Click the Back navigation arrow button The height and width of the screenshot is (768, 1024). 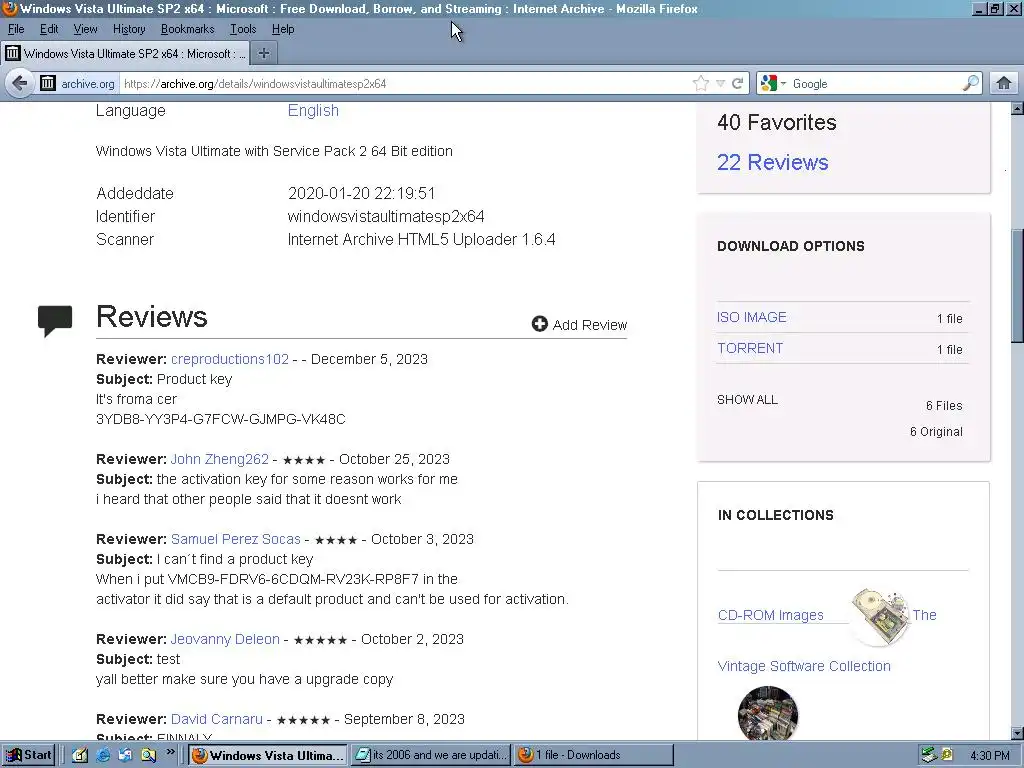point(20,83)
